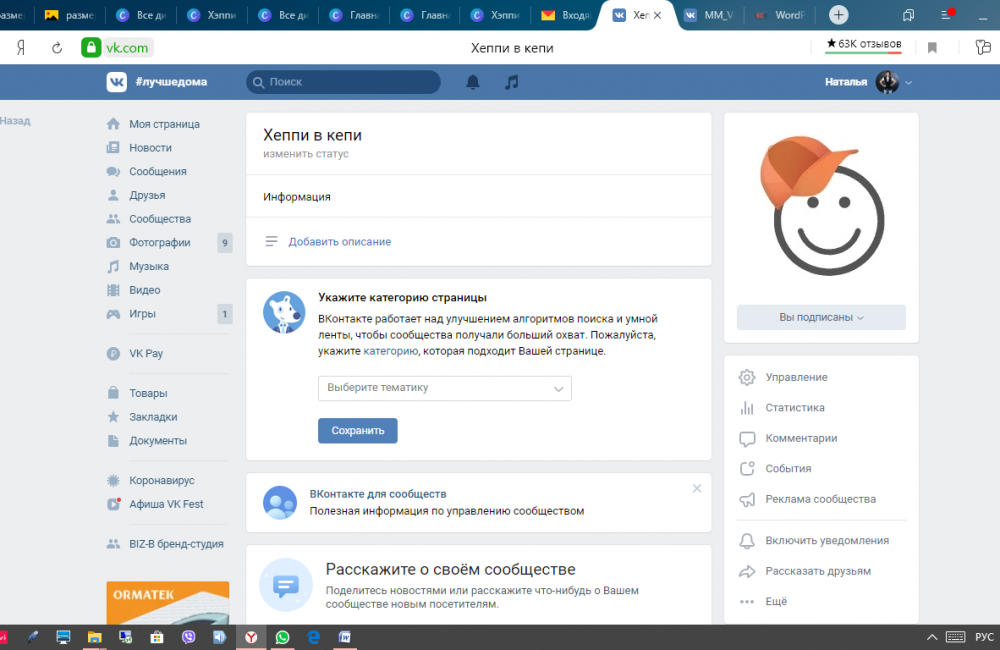Open Афиша VK Fest link
The image size is (1000, 650).
(166, 504)
